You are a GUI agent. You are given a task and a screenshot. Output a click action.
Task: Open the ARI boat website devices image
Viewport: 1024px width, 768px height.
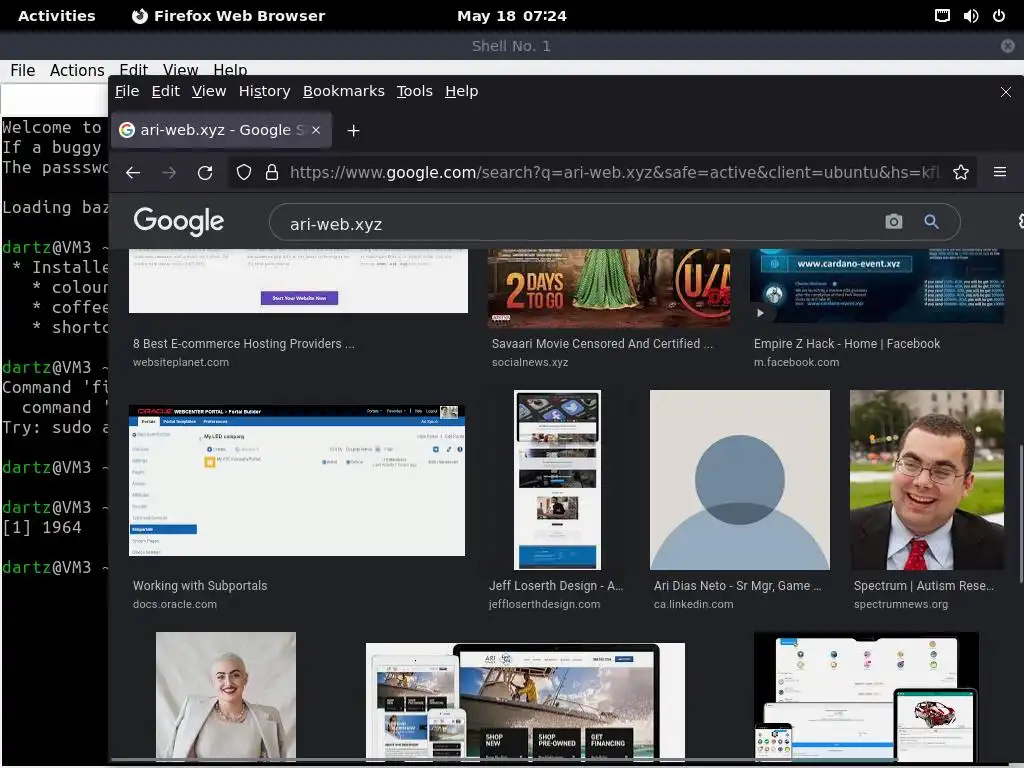pos(526,701)
